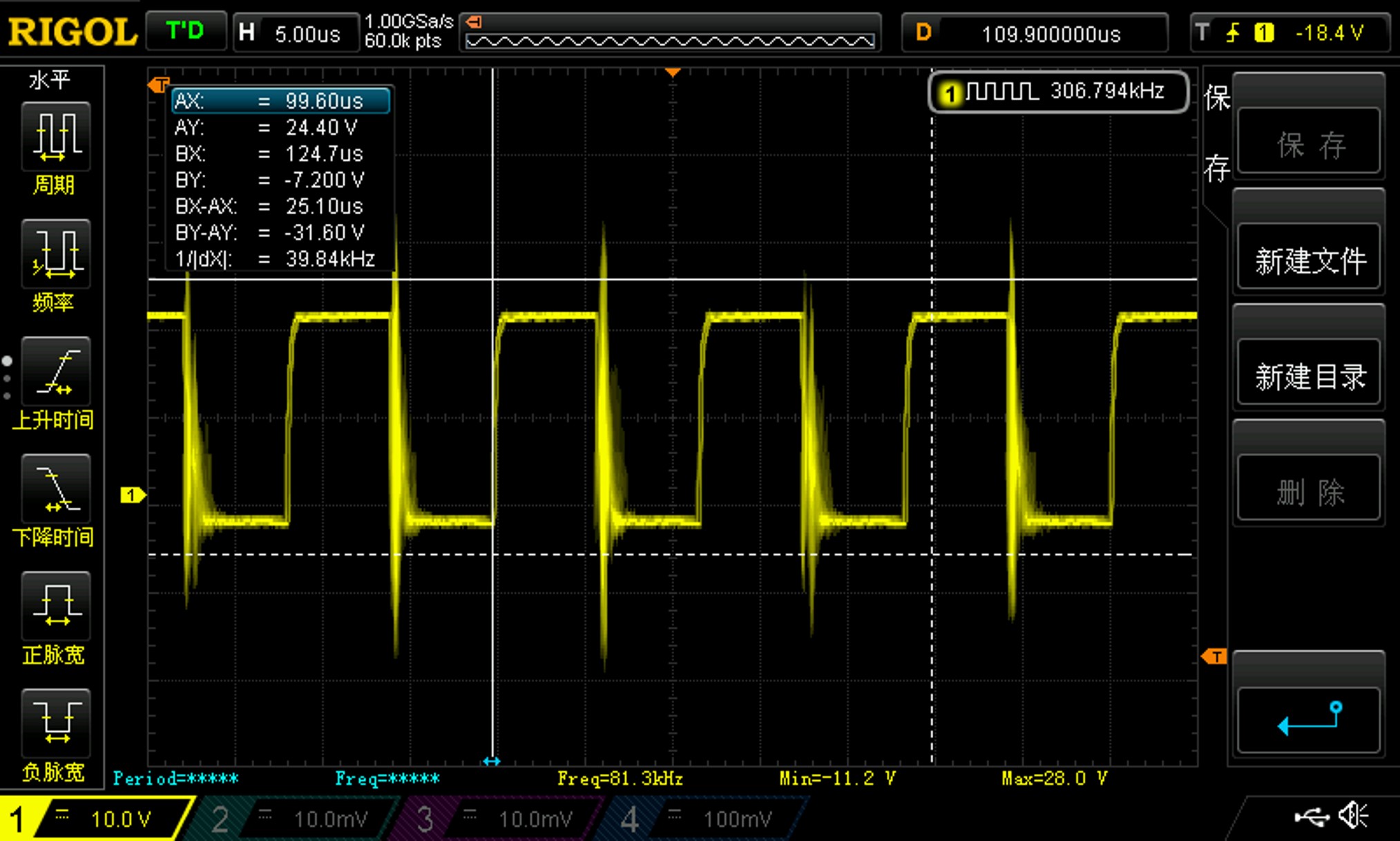Open the 水平 (Horizontal) measurement menu header
The image size is (1400, 841).
click(50, 80)
